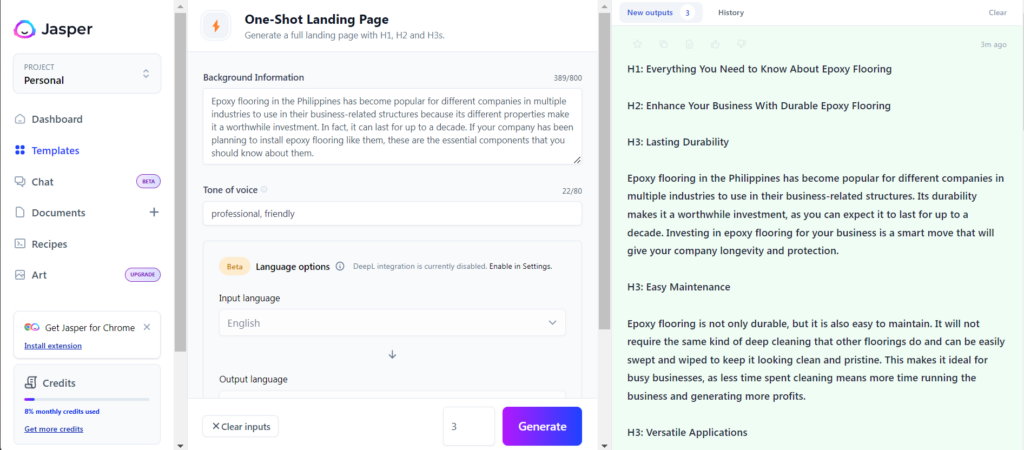1024x450 pixels.
Task: Click the Language options info icon
Action: (x=340, y=267)
